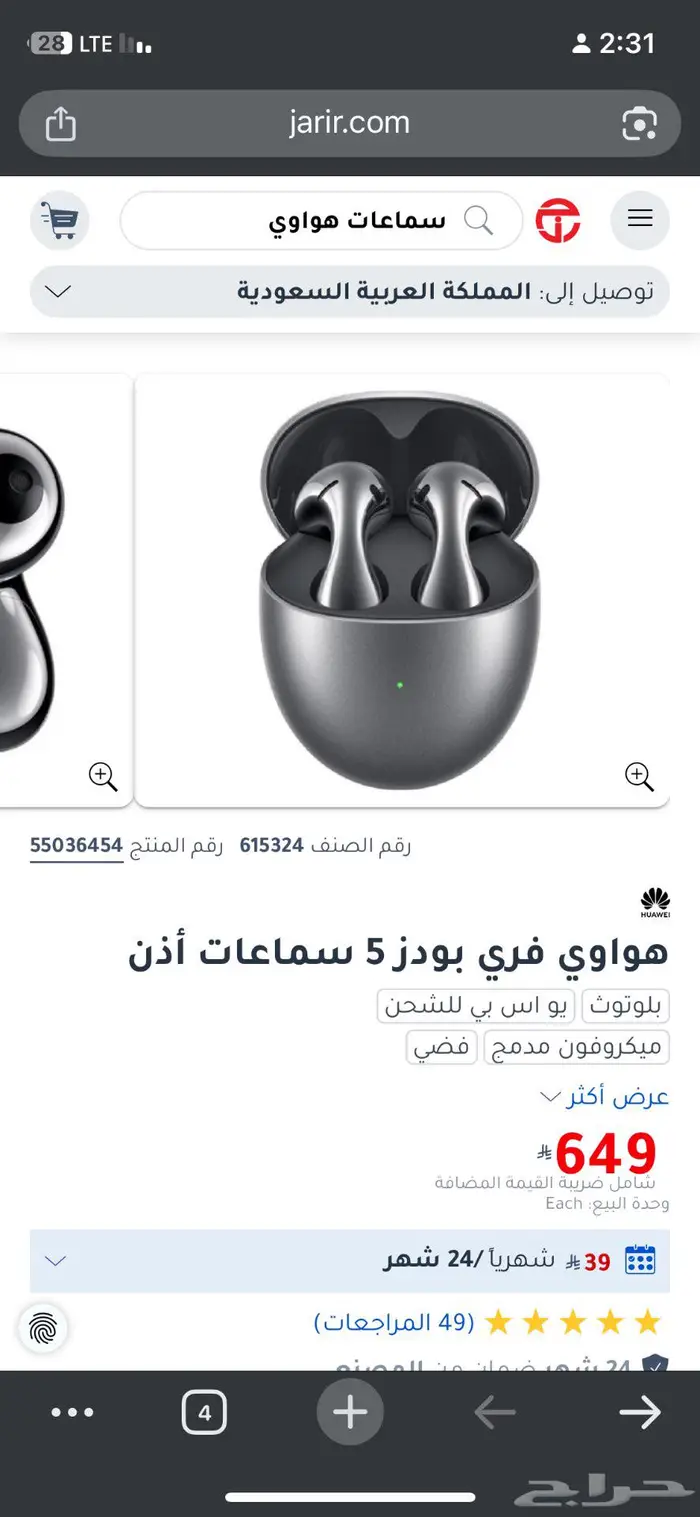This screenshot has width=700, height=1517.
Task: Open a new browser tab
Action: (350, 1412)
